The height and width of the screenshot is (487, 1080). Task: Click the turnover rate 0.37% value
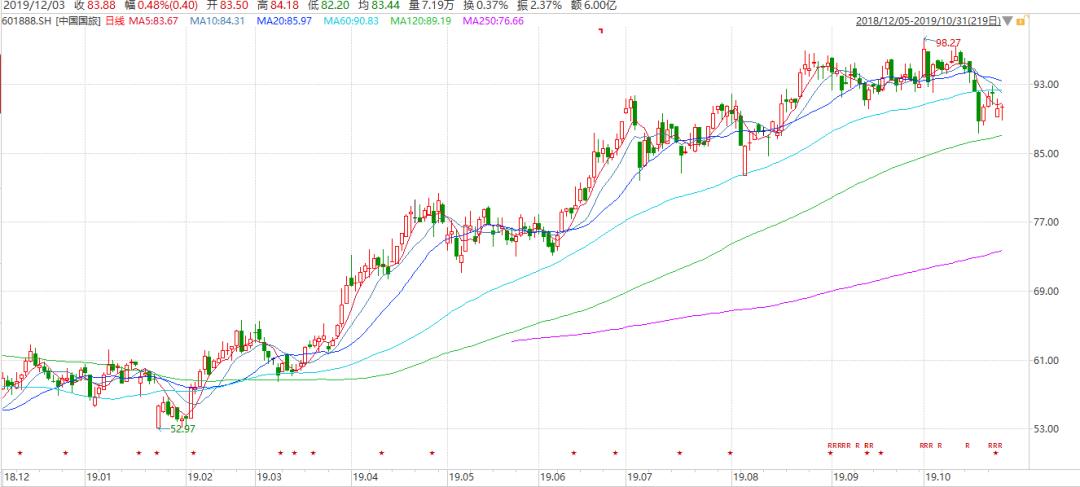coord(491,6)
